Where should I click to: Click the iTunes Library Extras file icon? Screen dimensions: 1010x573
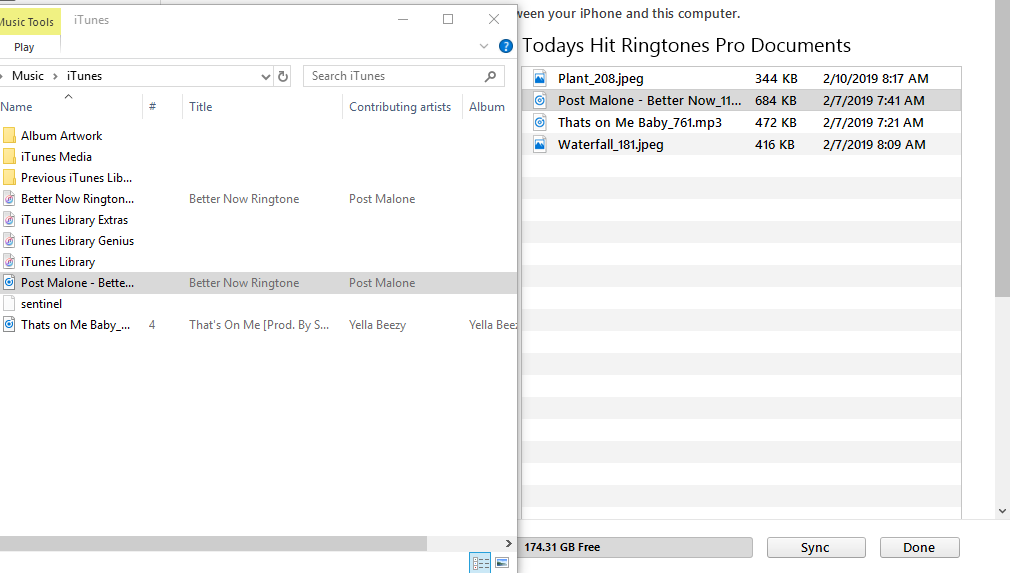9,220
